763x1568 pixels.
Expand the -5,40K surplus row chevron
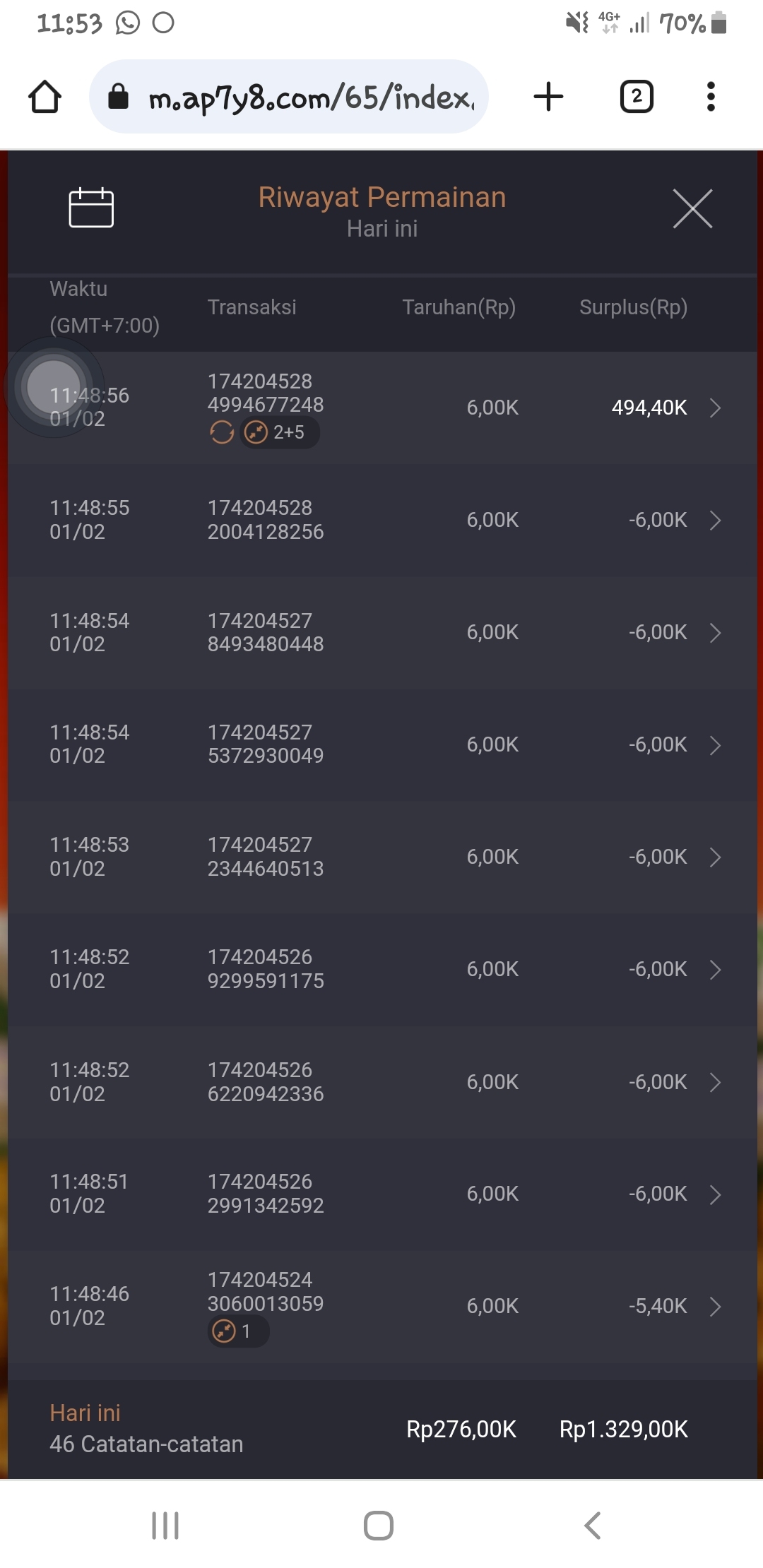point(715,1307)
